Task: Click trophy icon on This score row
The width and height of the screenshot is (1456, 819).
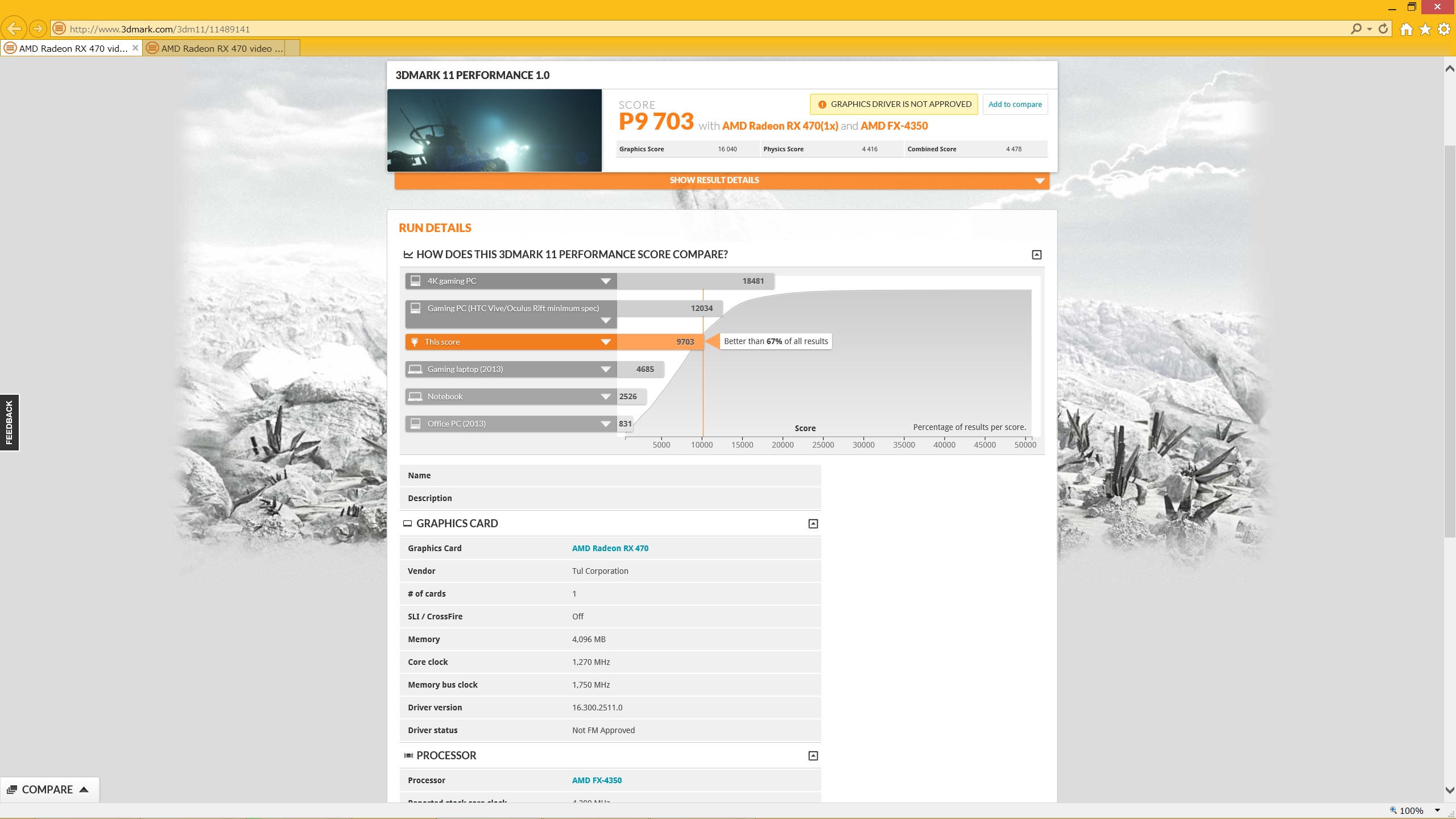Action: pos(415,342)
